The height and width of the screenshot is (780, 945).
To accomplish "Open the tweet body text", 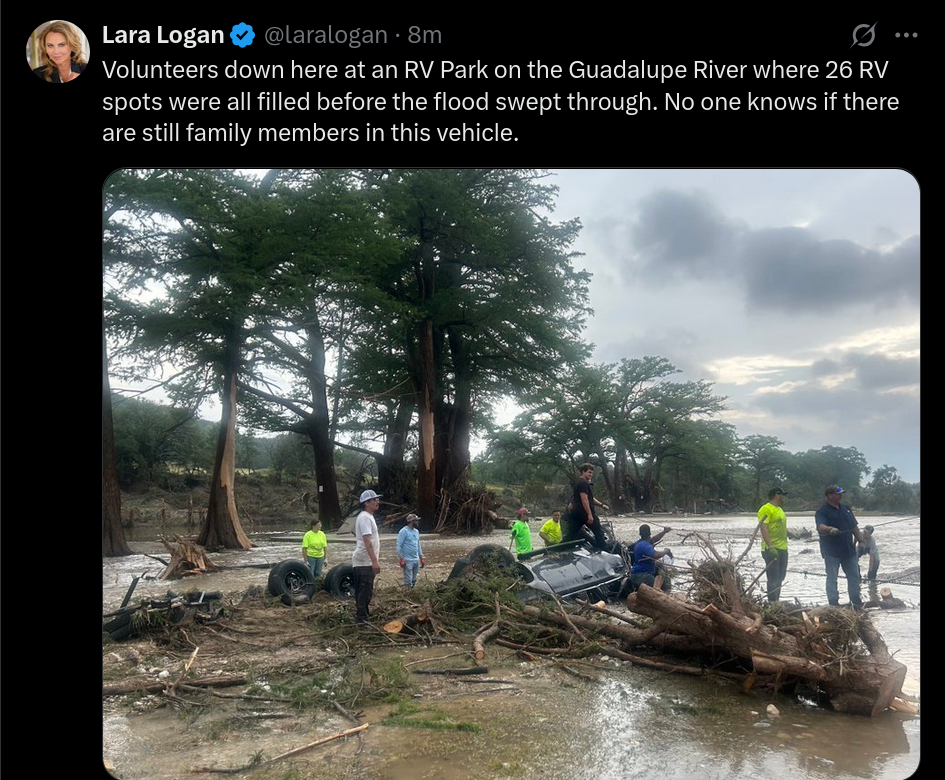I will (500, 101).
